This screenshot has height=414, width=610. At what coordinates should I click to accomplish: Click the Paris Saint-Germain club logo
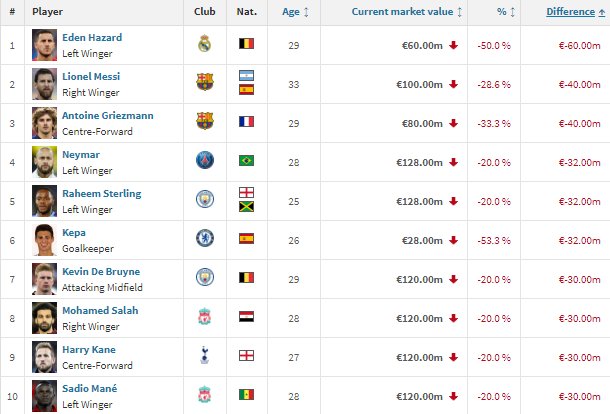tap(205, 160)
